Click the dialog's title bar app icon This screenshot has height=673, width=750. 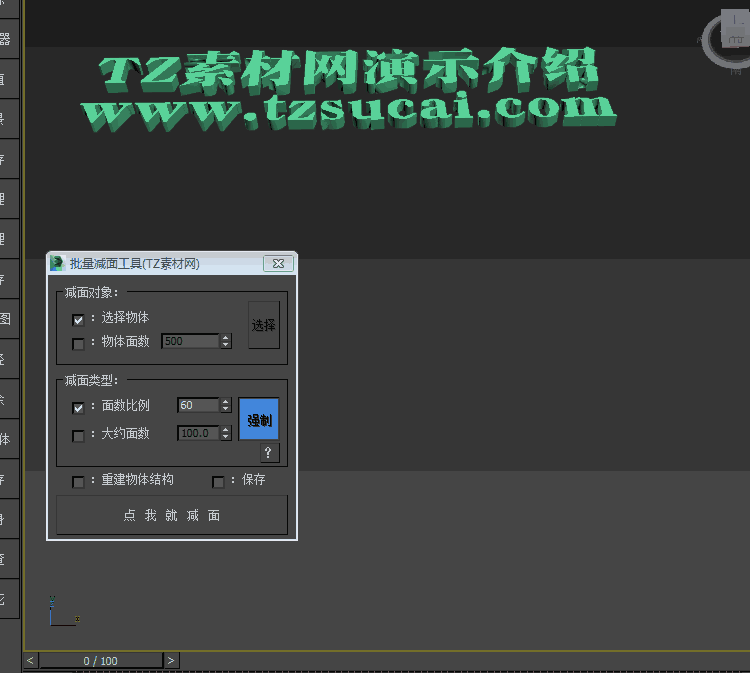pyautogui.click(x=57, y=264)
